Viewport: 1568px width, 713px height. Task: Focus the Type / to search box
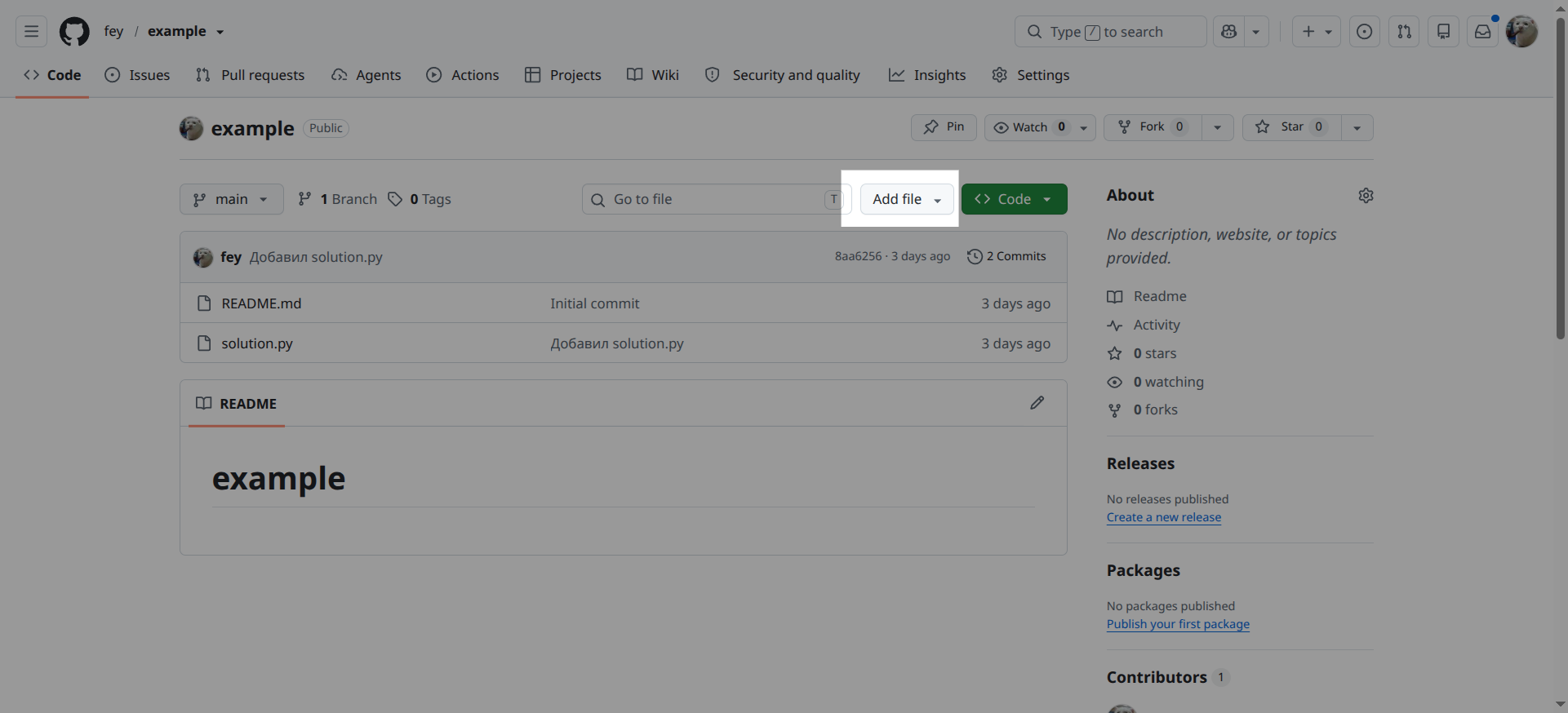(x=1111, y=32)
